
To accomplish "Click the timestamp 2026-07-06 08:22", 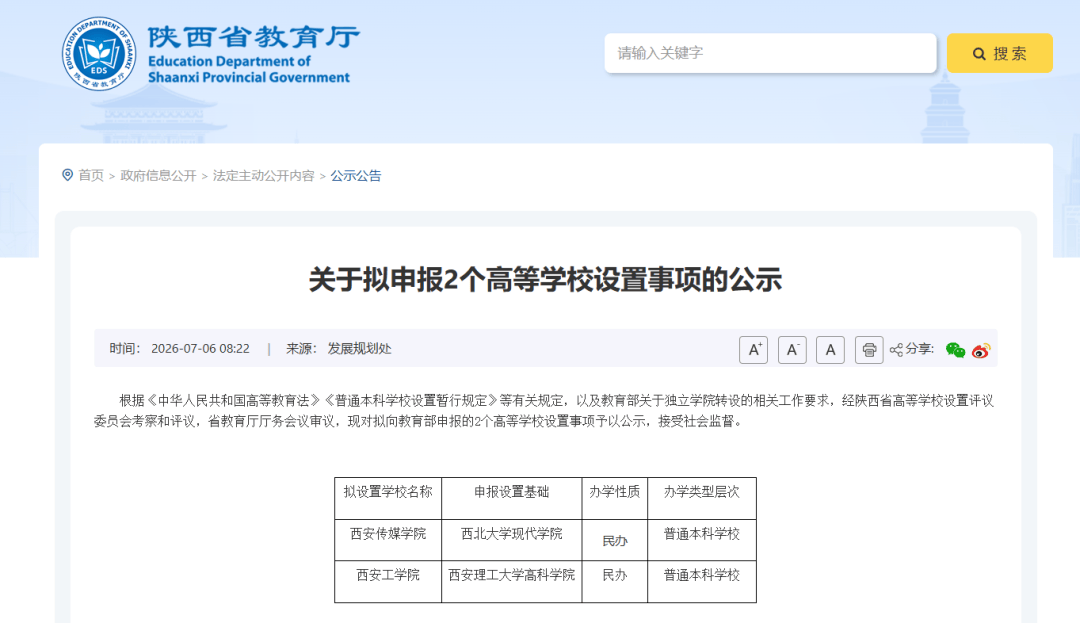I will click(200, 348).
